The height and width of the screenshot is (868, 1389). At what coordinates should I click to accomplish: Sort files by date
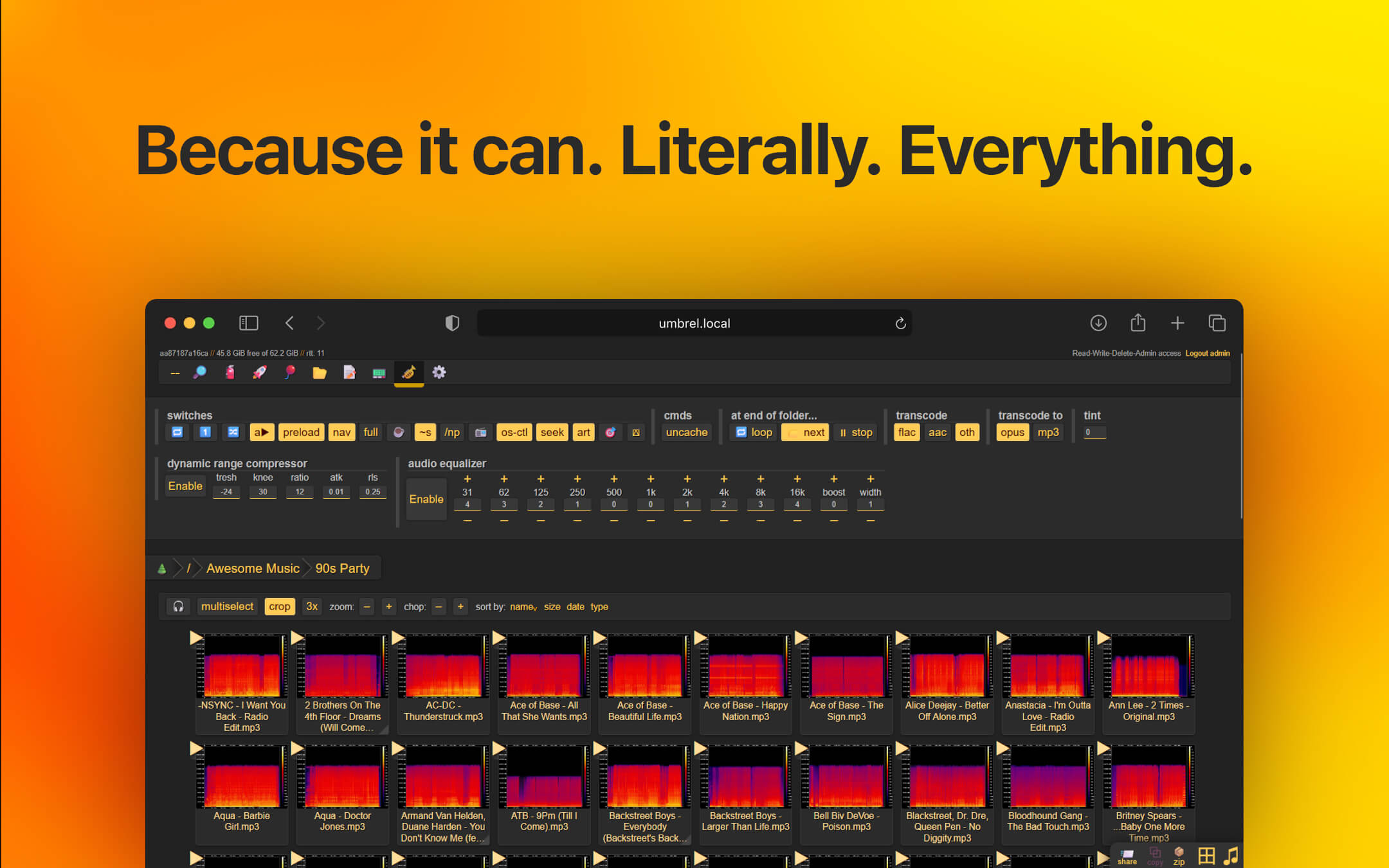(575, 606)
